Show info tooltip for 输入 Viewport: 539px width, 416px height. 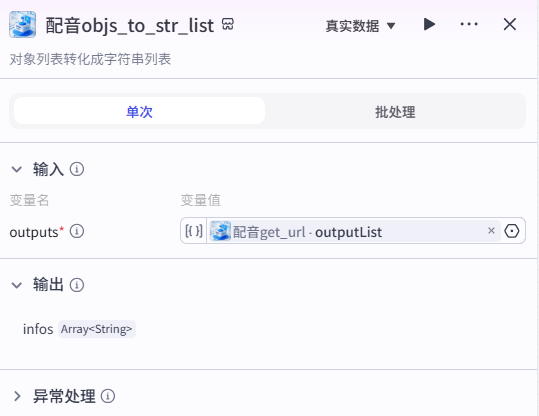pos(77,169)
